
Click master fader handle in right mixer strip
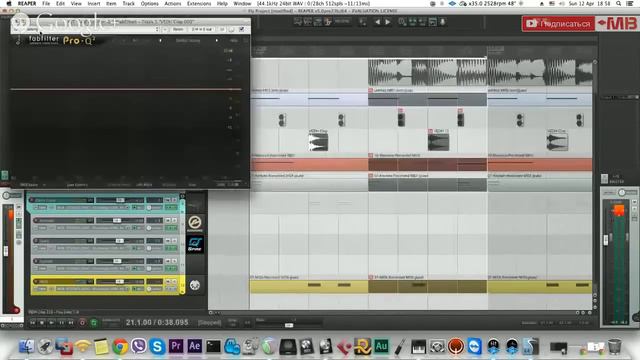(x=606, y=240)
